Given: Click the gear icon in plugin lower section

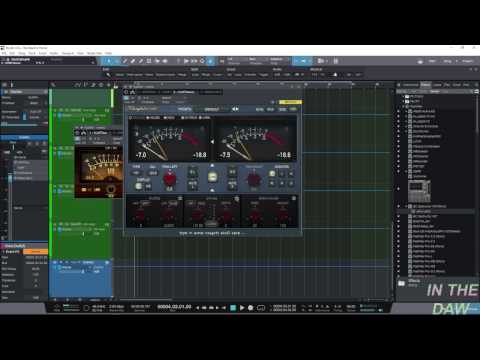Looking at the screenshot, I should tap(237, 199).
